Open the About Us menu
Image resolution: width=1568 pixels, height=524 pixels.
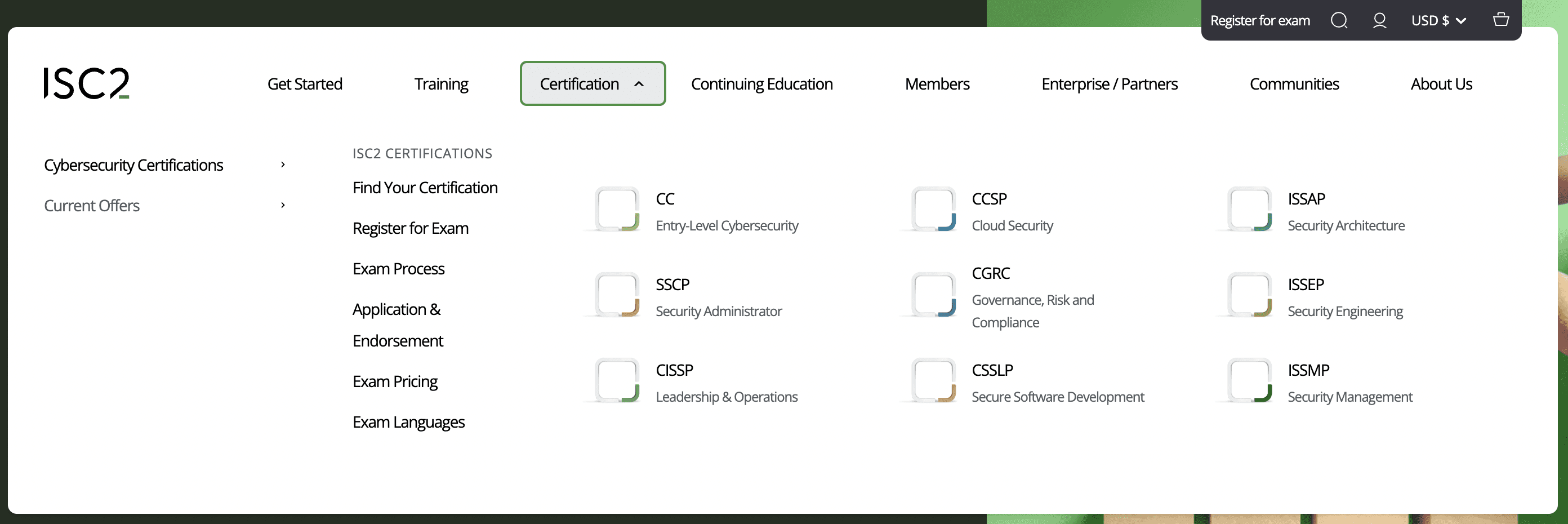(x=1441, y=84)
